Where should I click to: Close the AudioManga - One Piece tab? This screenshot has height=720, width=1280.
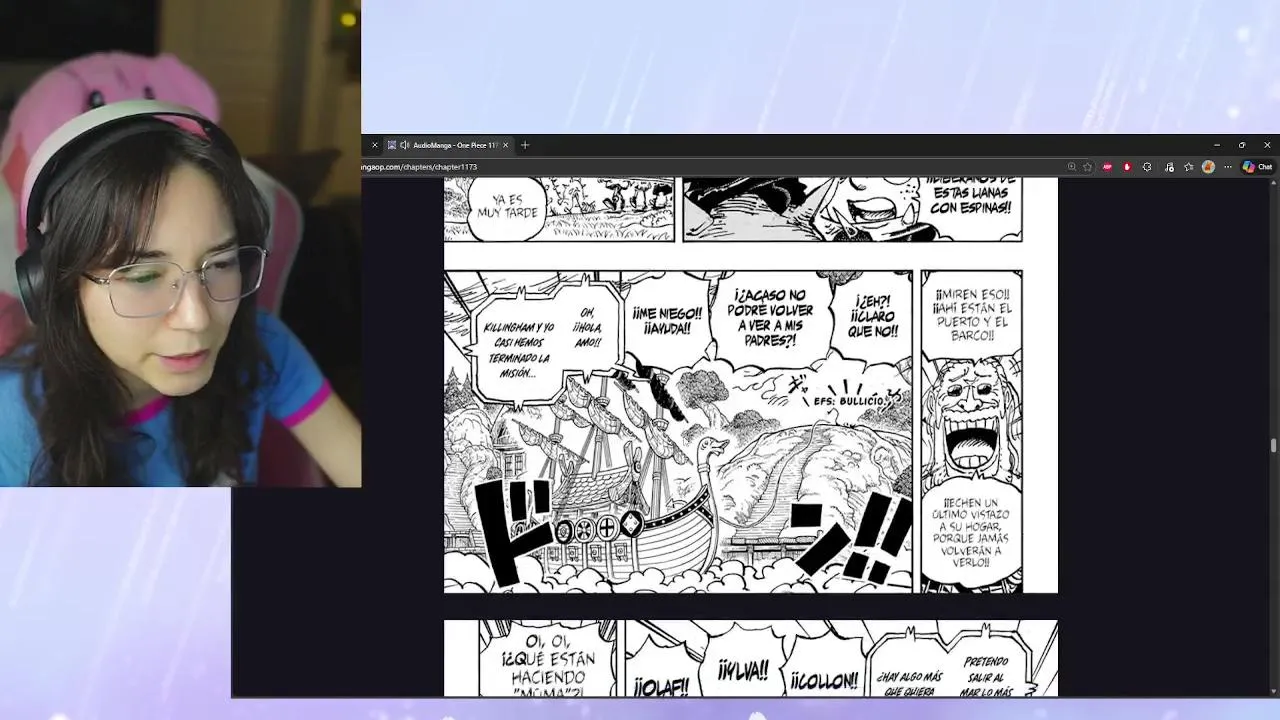pyautogui.click(x=505, y=145)
